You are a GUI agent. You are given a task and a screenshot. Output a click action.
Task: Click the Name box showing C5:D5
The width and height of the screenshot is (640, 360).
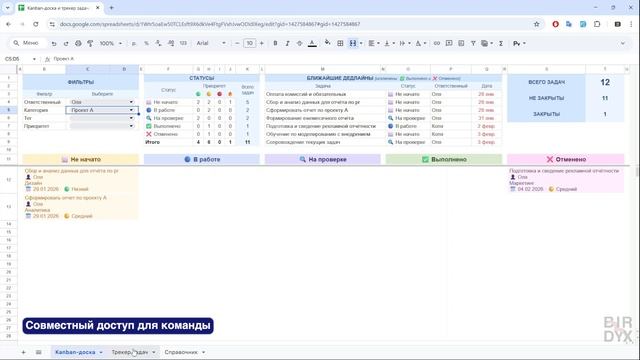click(x=20, y=59)
